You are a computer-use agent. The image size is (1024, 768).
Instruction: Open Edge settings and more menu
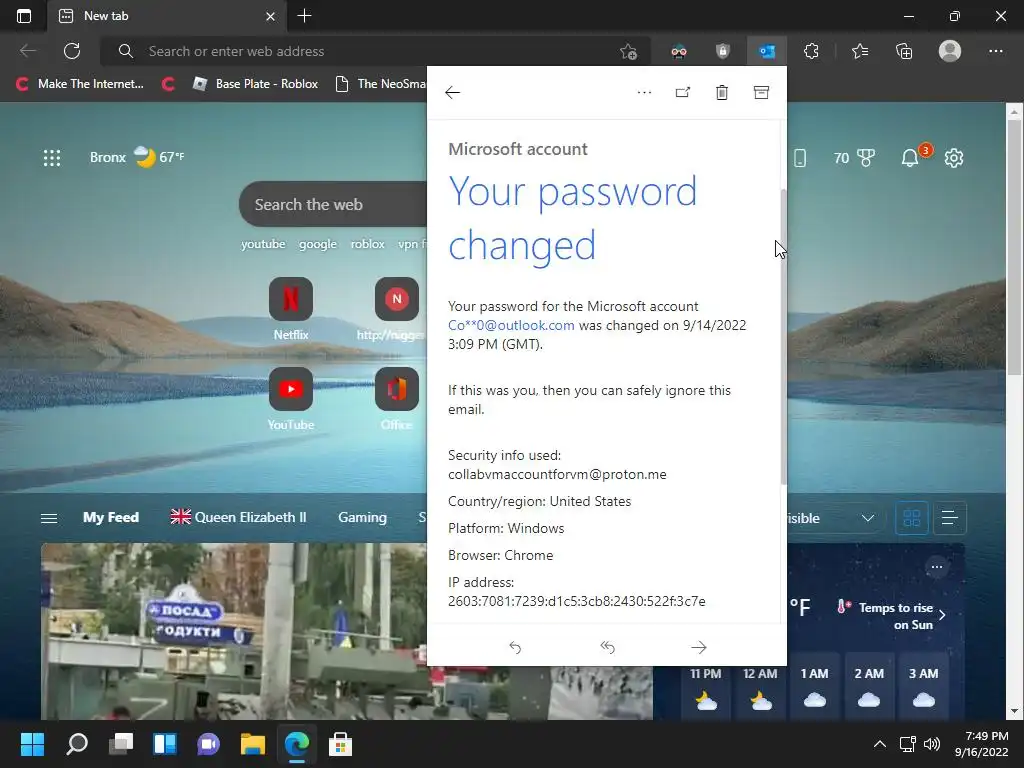pos(995,51)
